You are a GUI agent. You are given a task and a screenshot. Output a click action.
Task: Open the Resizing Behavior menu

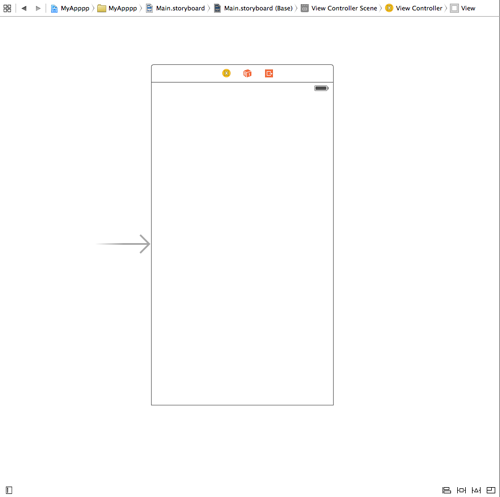tap(491, 490)
